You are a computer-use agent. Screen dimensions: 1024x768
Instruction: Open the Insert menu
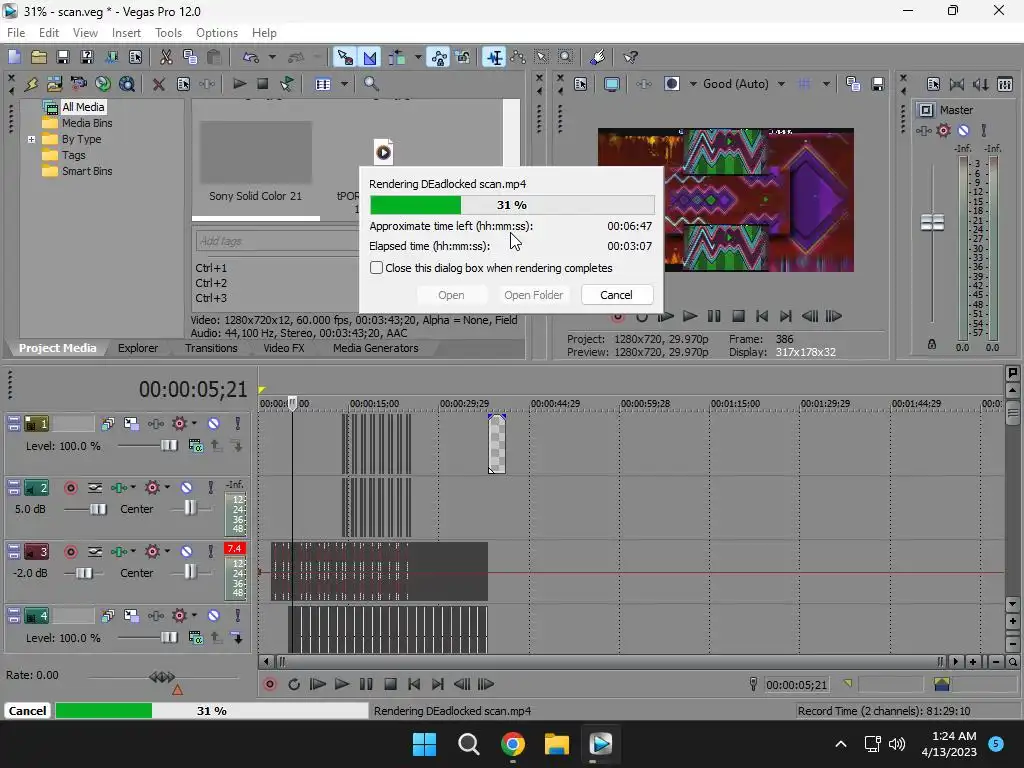pos(126,33)
